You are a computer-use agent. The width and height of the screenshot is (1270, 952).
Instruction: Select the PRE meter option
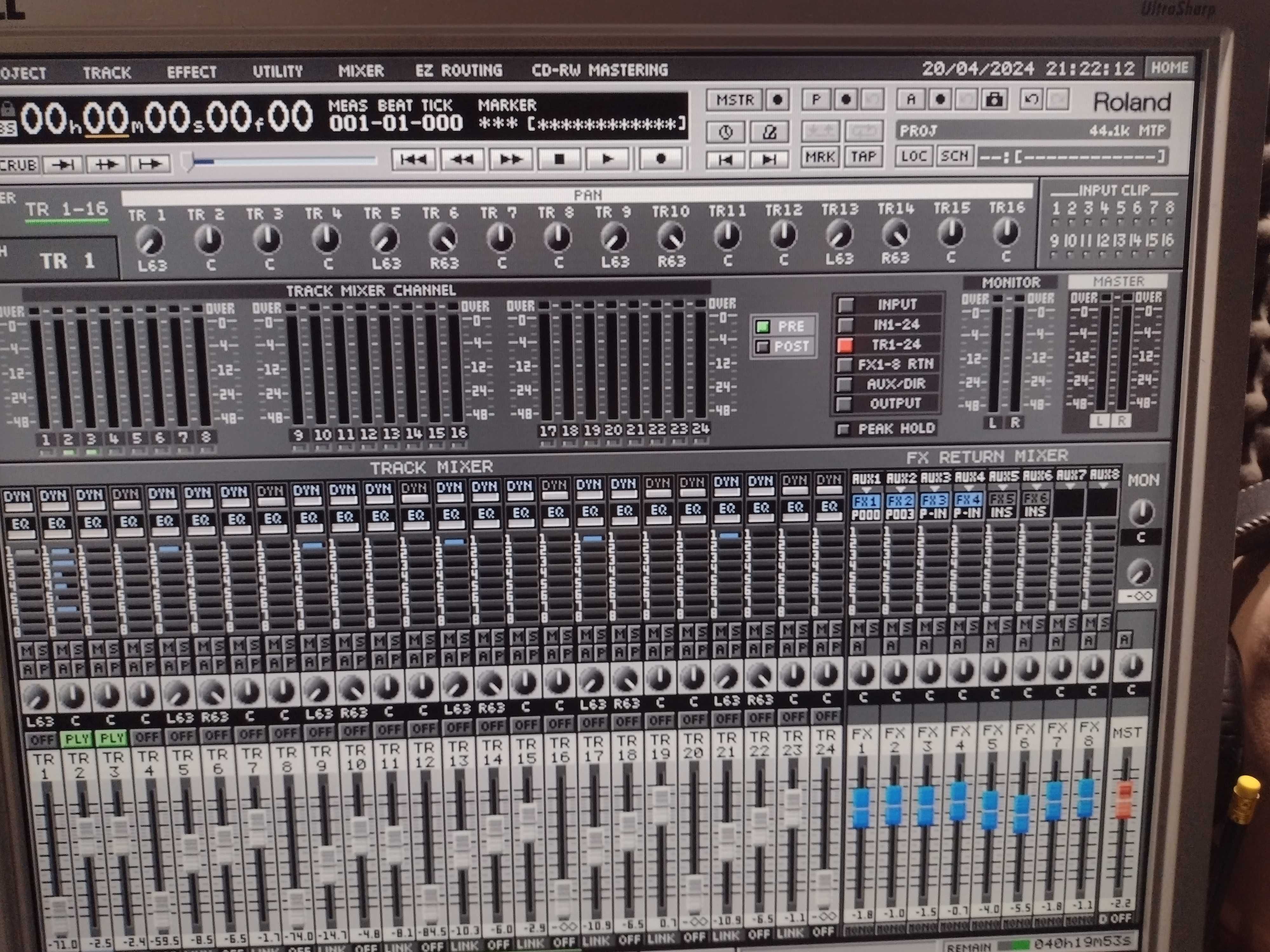pyautogui.click(x=784, y=326)
